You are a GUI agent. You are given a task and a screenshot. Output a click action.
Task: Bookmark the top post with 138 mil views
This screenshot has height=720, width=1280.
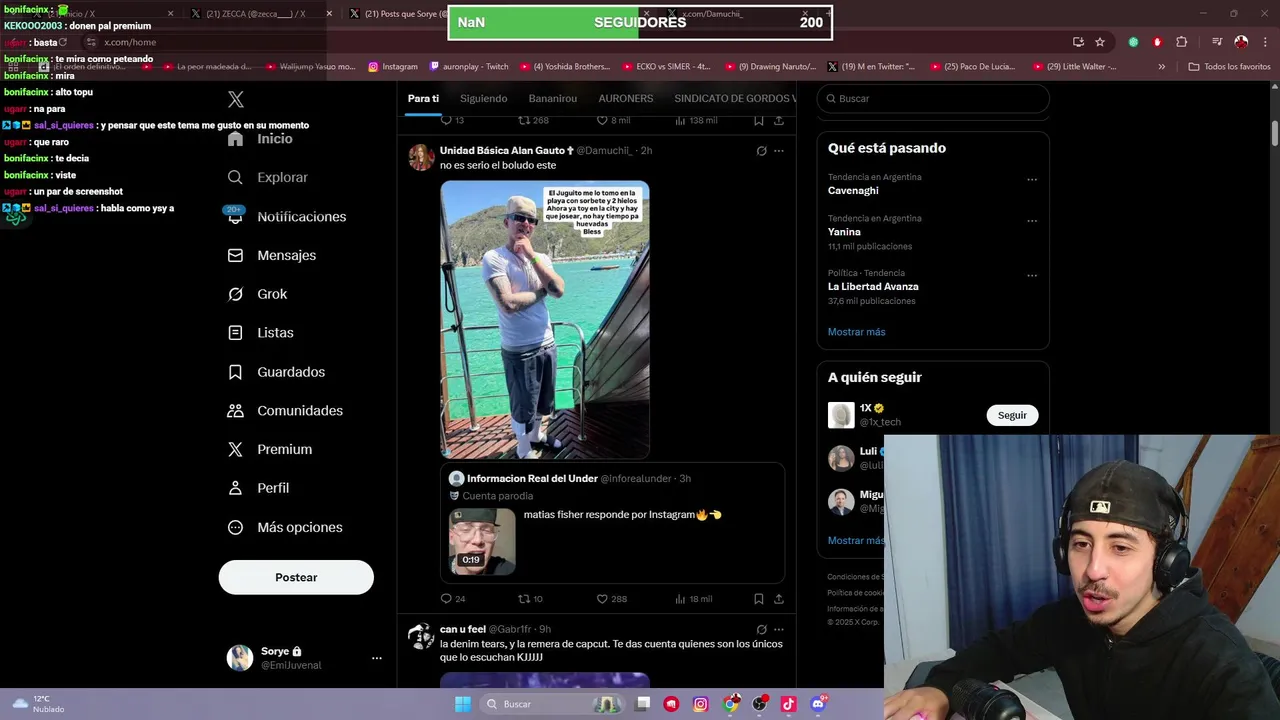(x=759, y=120)
